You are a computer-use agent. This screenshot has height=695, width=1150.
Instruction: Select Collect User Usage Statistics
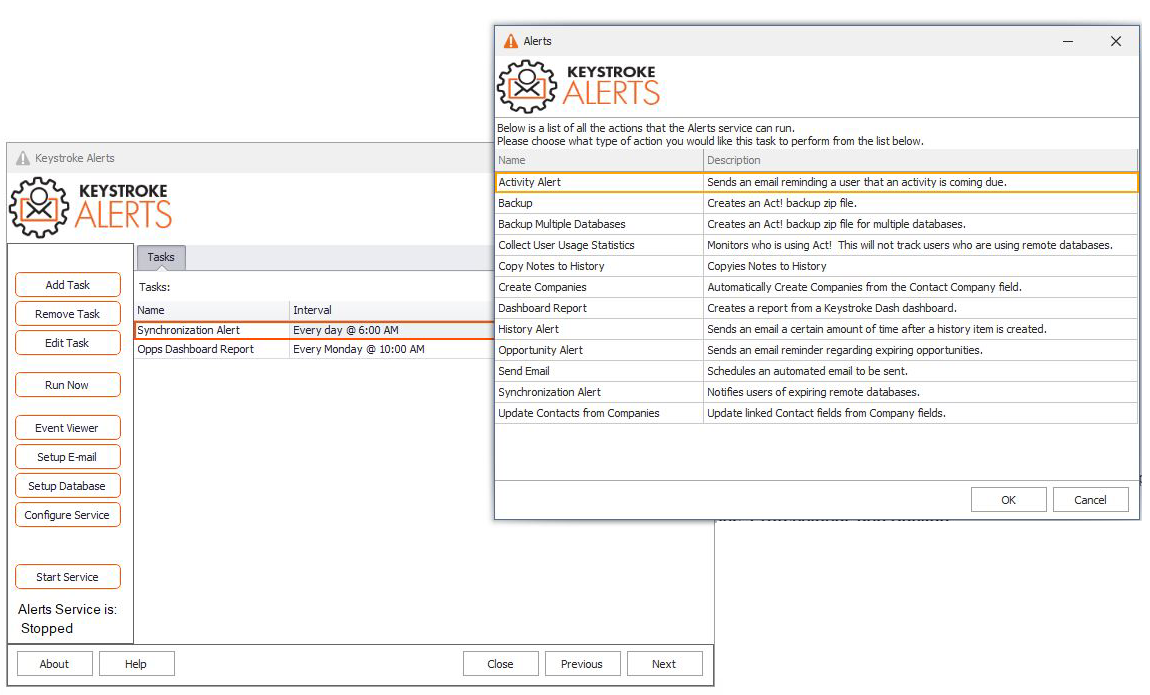[x=817, y=245]
